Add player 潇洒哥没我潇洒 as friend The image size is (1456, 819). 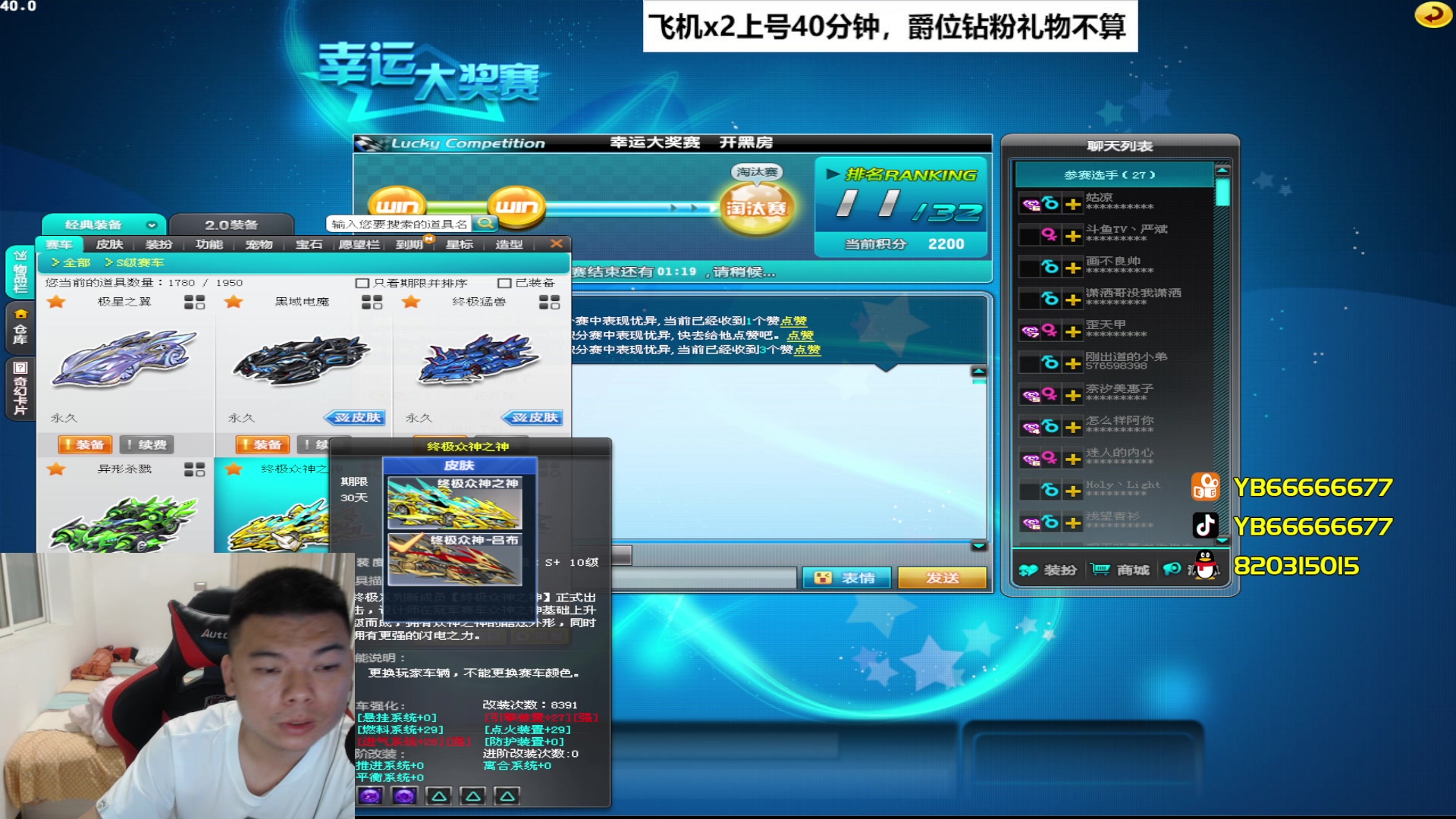coord(1072,300)
